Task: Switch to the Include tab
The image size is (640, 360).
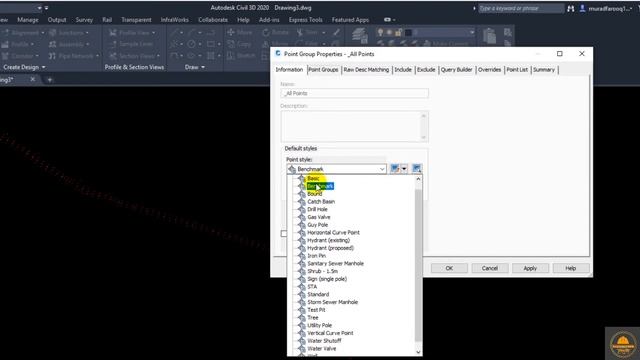Action: point(403,70)
